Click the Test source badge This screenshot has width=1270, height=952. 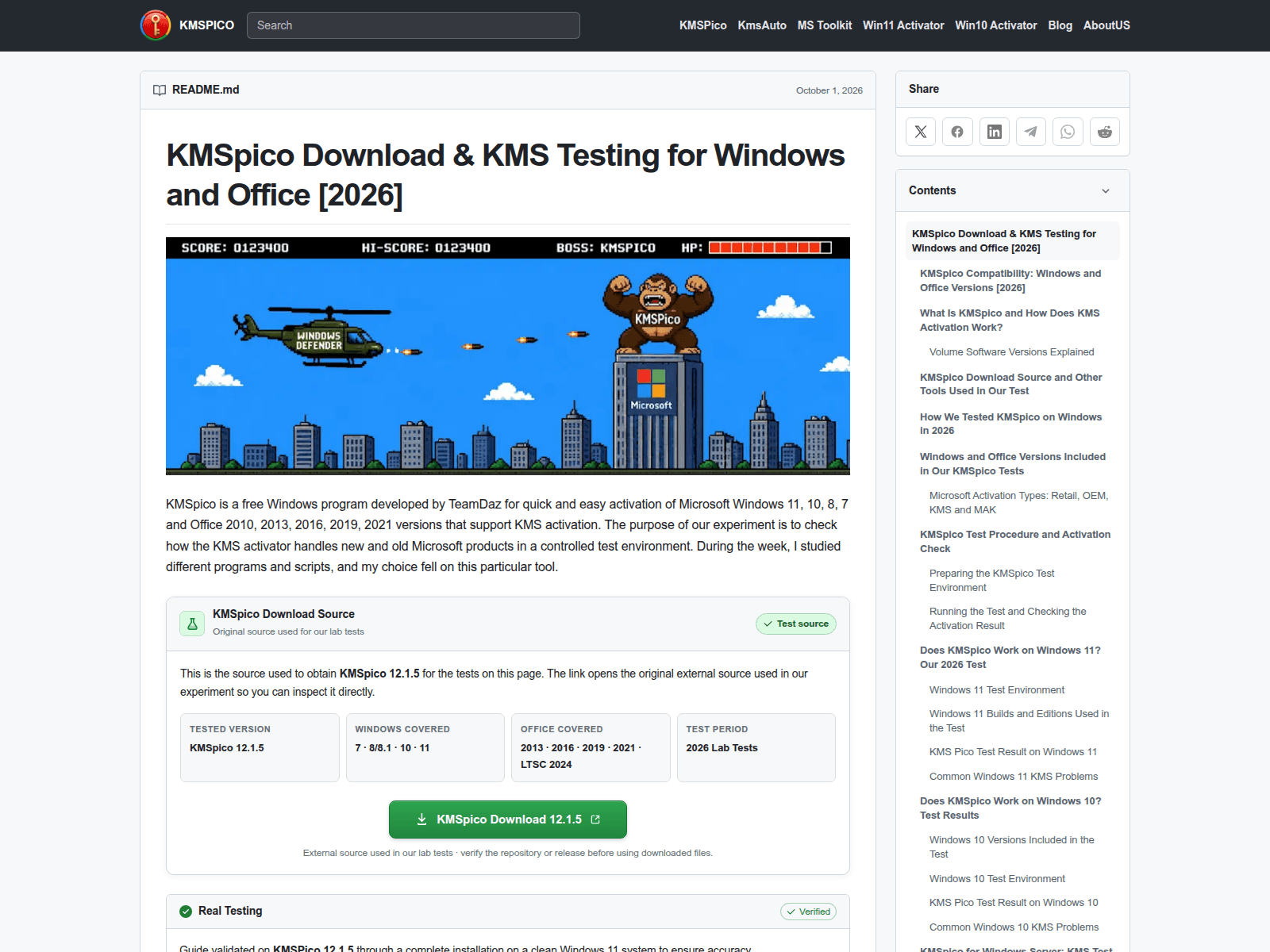tap(795, 624)
